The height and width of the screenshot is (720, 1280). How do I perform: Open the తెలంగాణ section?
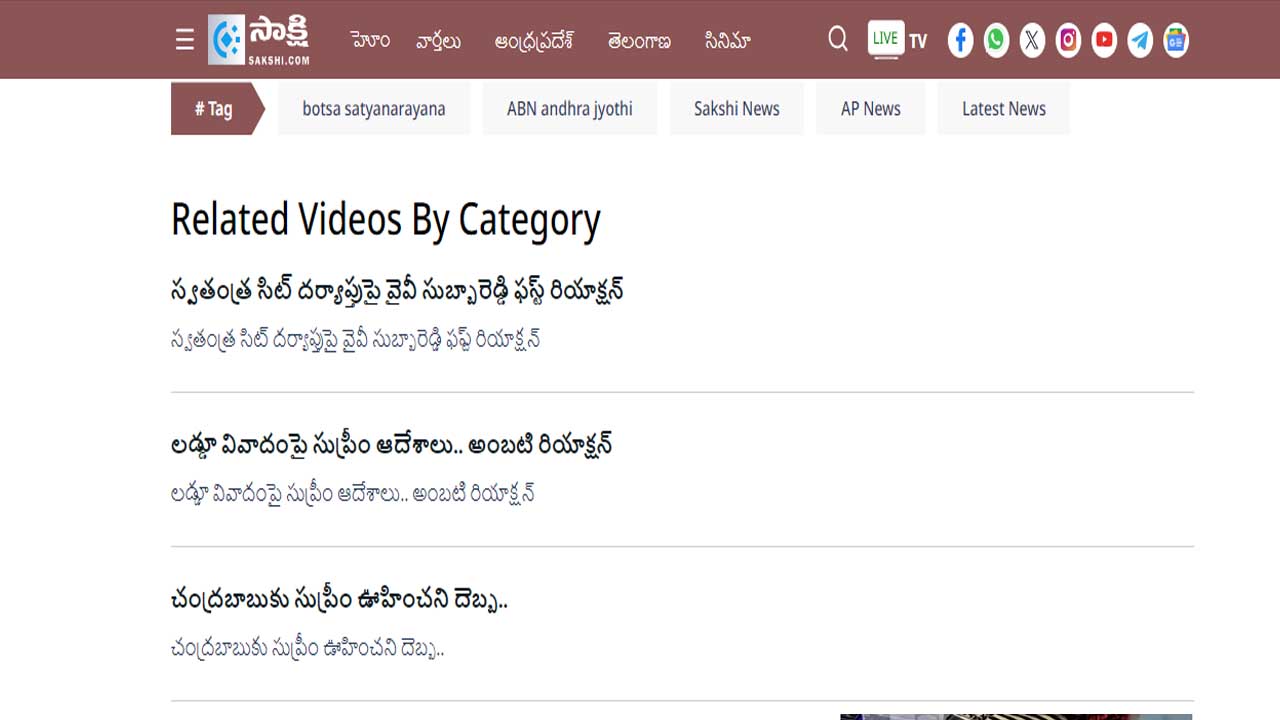639,41
